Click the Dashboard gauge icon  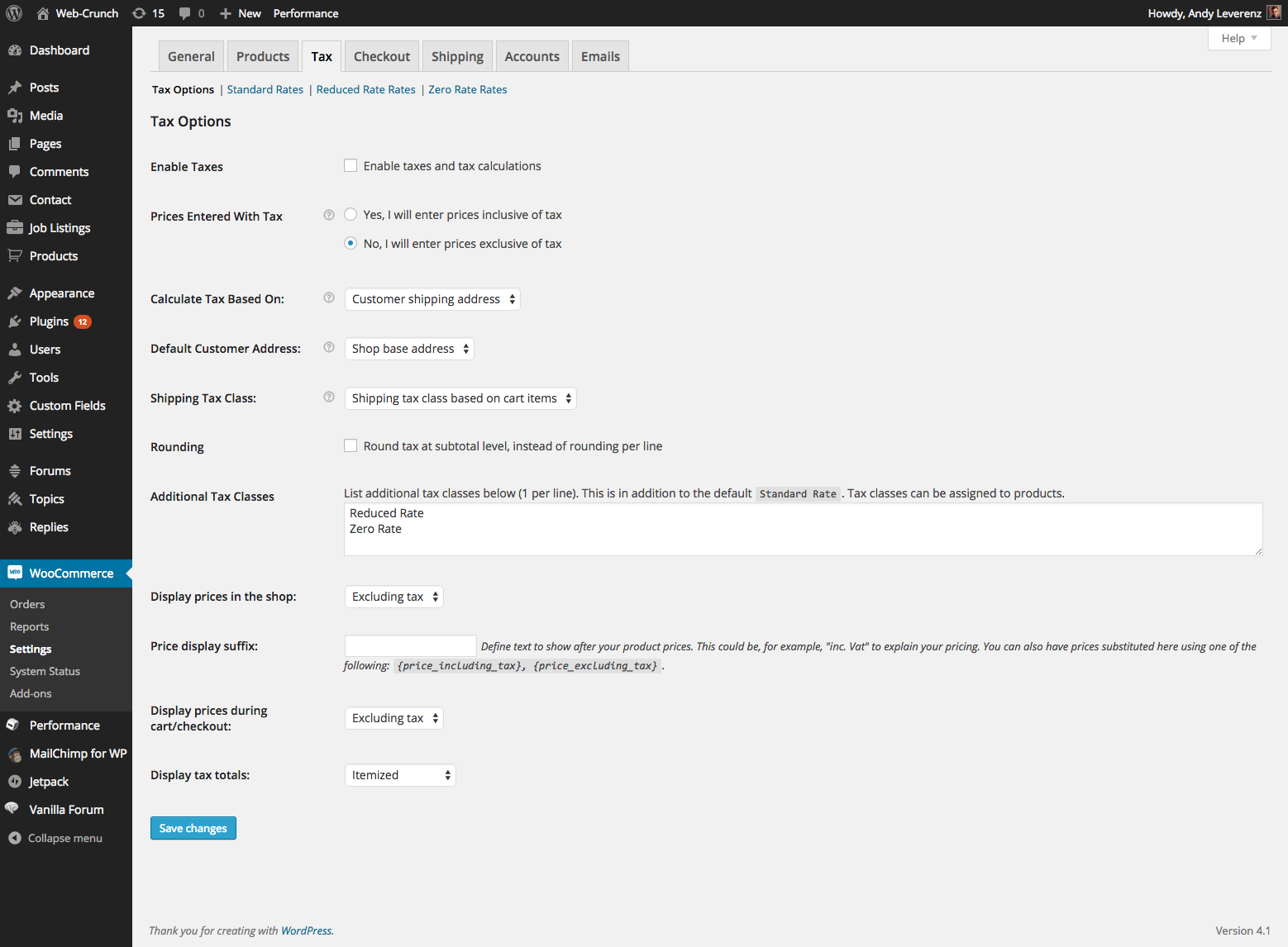15,50
